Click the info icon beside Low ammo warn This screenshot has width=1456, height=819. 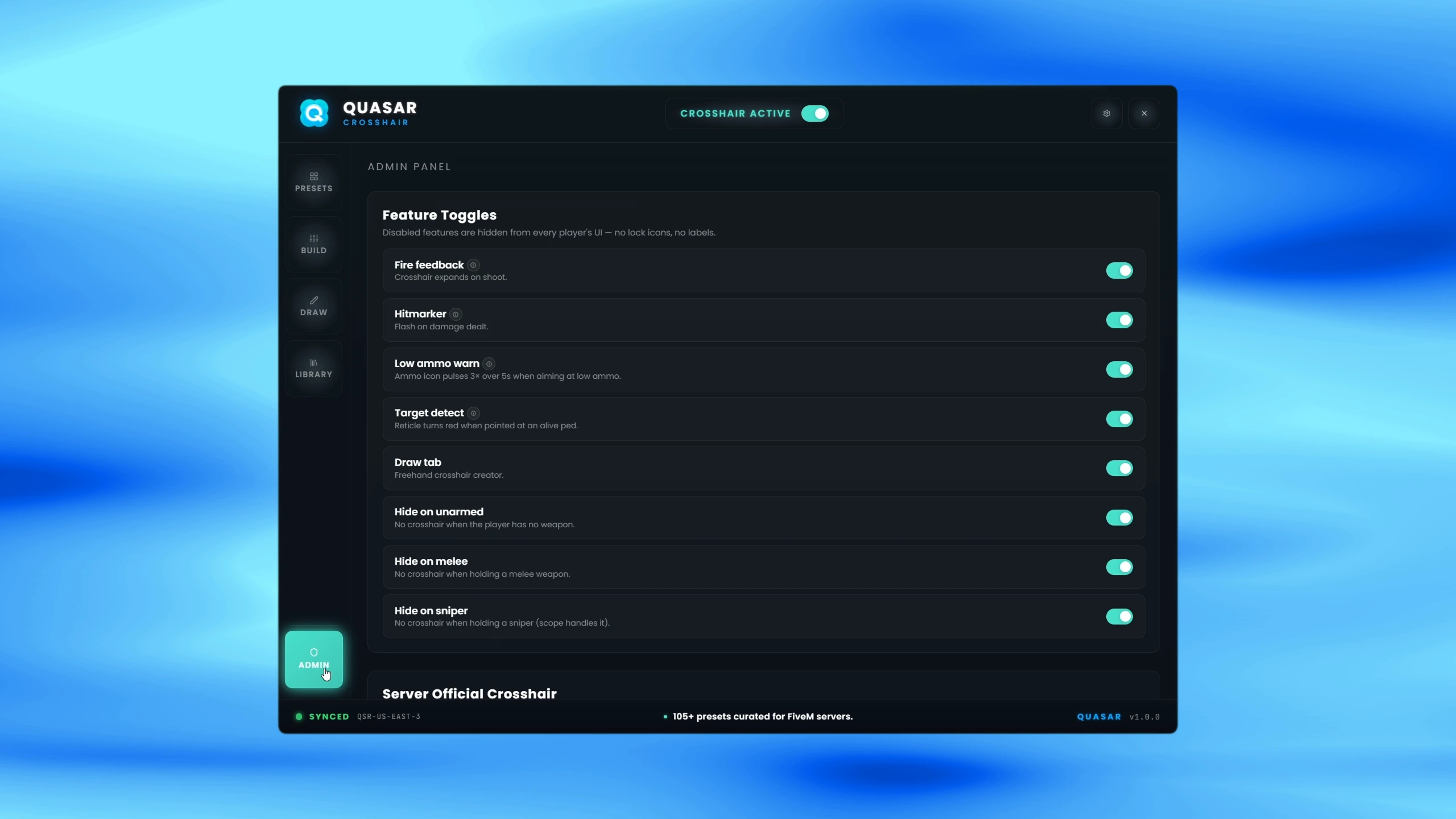489,364
